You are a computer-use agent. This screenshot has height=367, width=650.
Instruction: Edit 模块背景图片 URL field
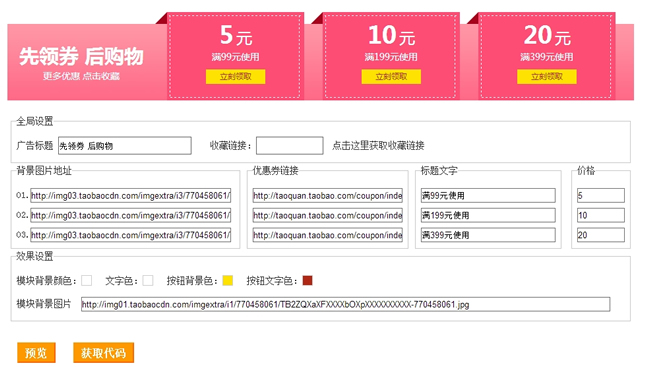345,304
